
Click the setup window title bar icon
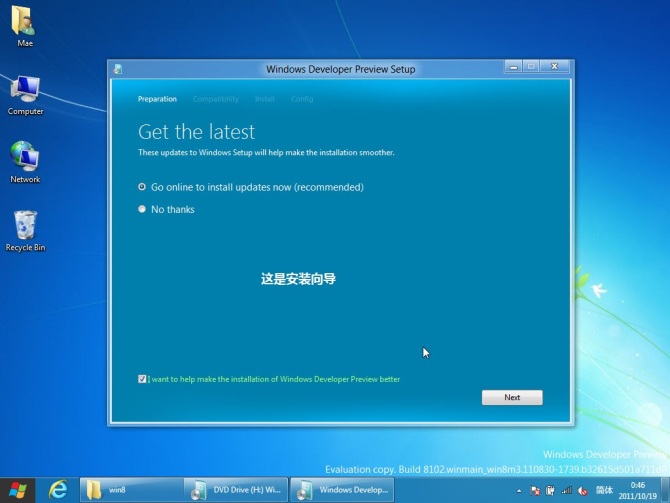(x=118, y=69)
